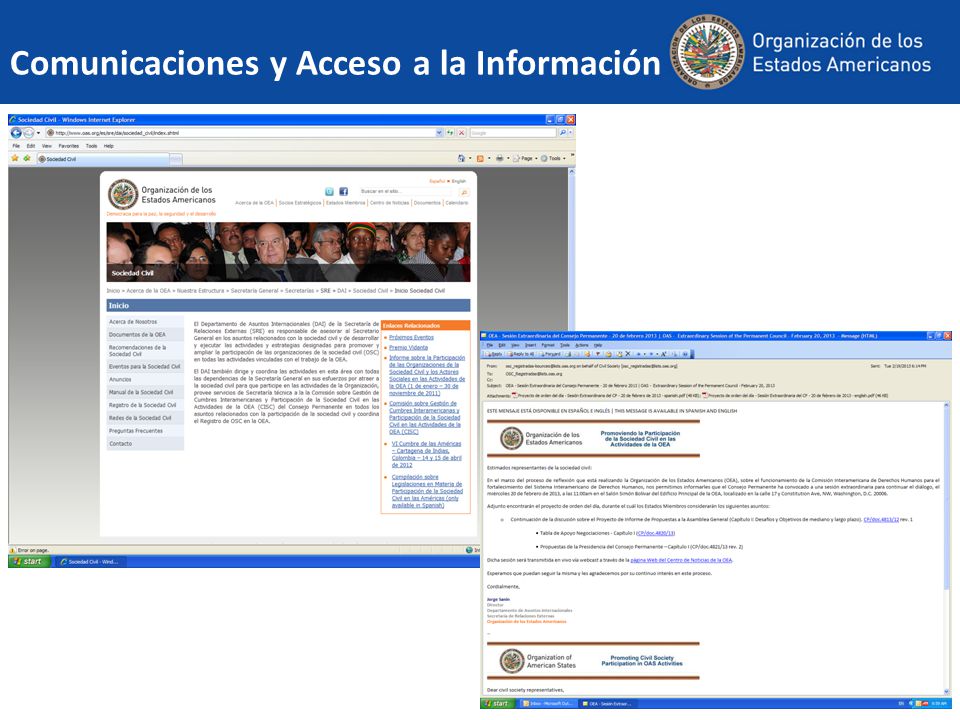
Task: Open Acerca de Nosotros in sidebar menu
Action: tap(145, 322)
